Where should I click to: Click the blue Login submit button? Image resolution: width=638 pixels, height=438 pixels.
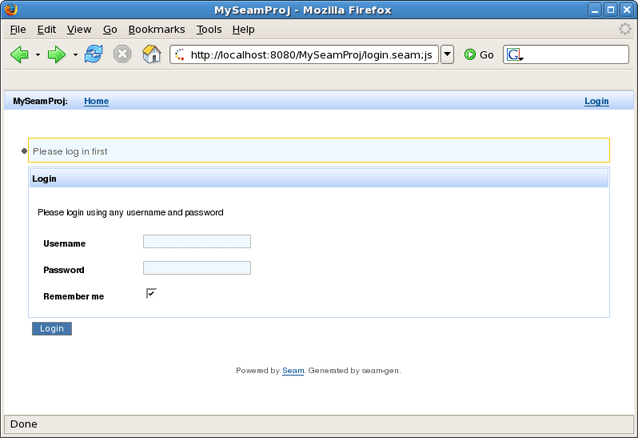pos(52,328)
